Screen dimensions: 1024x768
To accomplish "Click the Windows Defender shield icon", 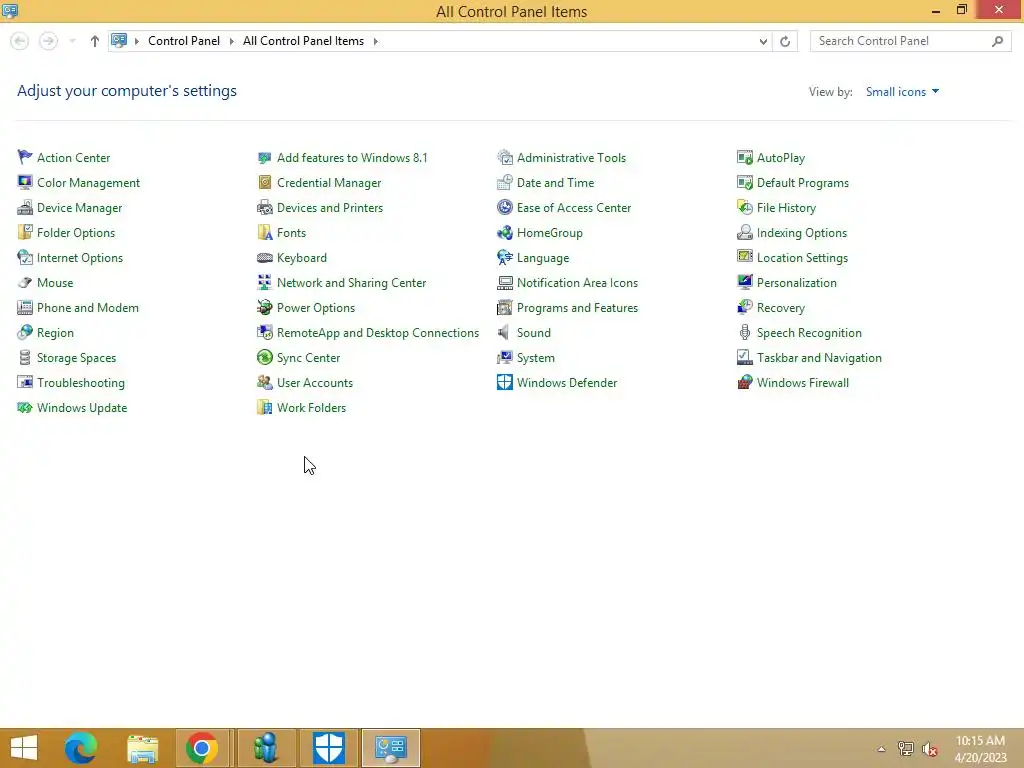I will 505,383.
